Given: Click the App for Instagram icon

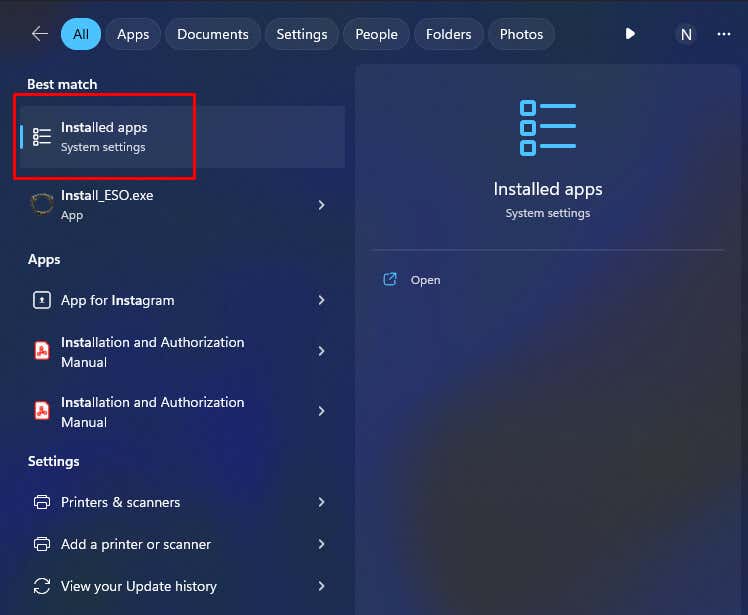Looking at the screenshot, I should pyautogui.click(x=42, y=300).
